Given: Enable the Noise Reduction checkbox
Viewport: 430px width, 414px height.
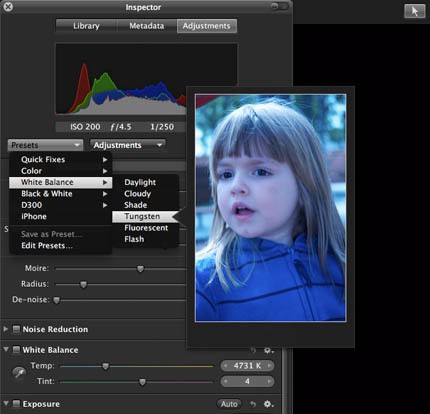Looking at the screenshot, I should (x=16, y=329).
